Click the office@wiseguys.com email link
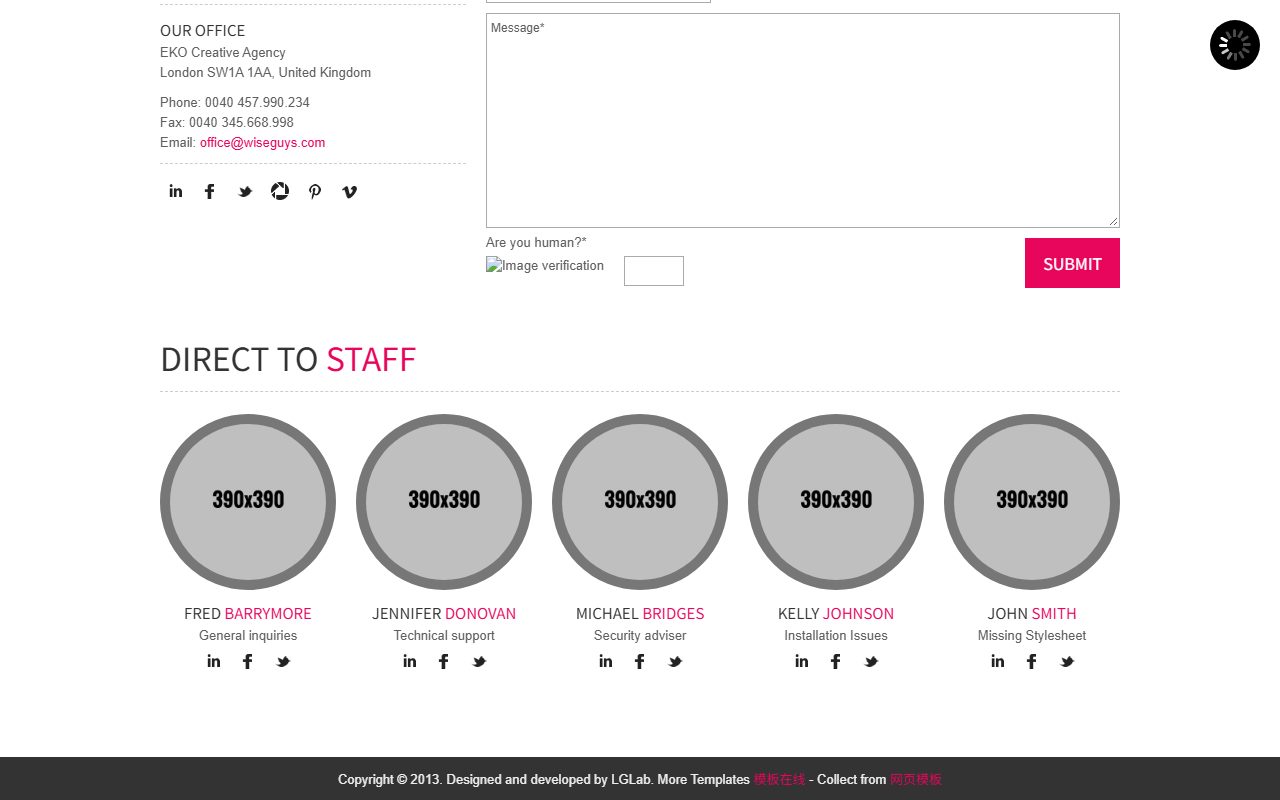Screen dimensions: 1280x800 tap(262, 142)
